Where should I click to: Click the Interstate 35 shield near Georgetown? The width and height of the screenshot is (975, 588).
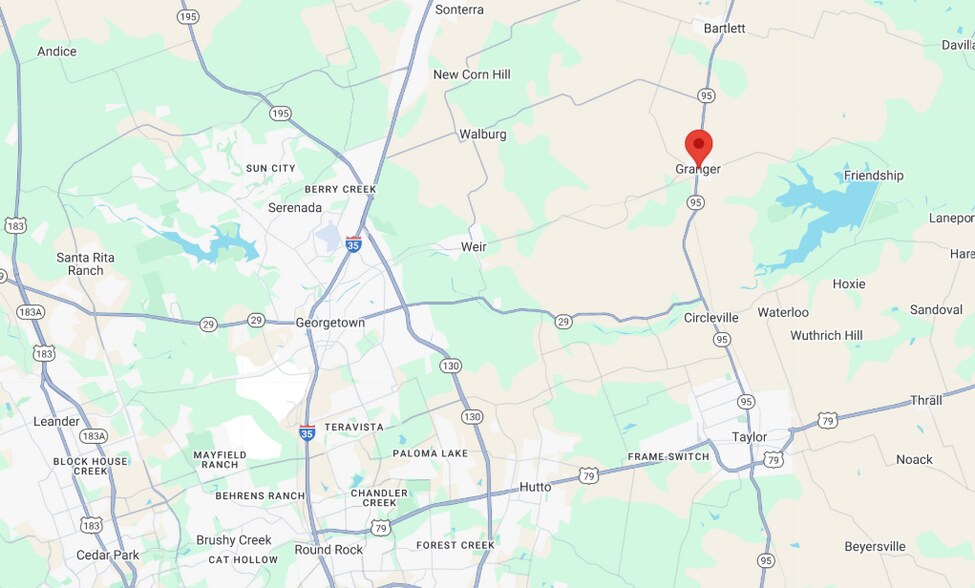tap(353, 244)
